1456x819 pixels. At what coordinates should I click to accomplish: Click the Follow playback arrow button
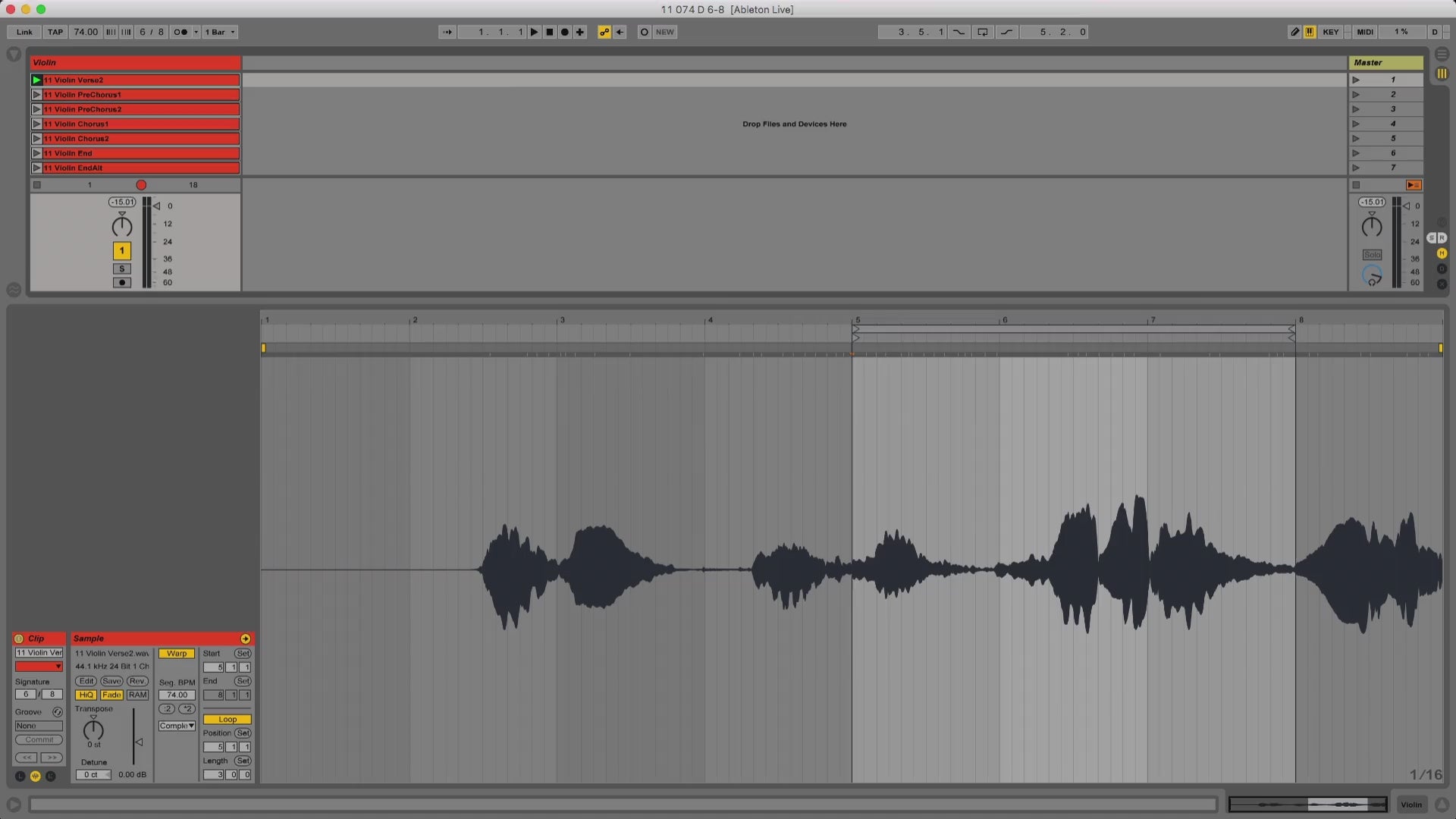pyautogui.click(x=447, y=32)
